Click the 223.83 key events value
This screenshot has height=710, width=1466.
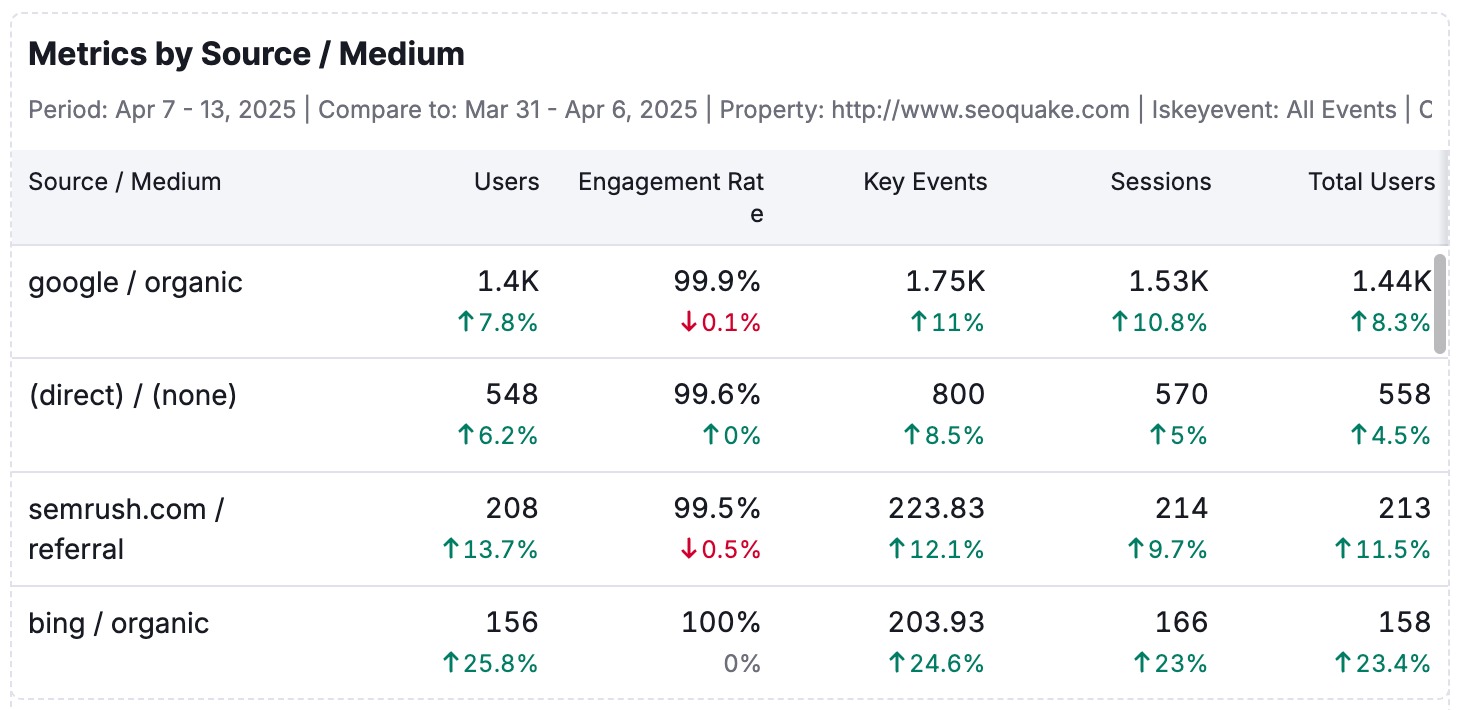tap(936, 509)
